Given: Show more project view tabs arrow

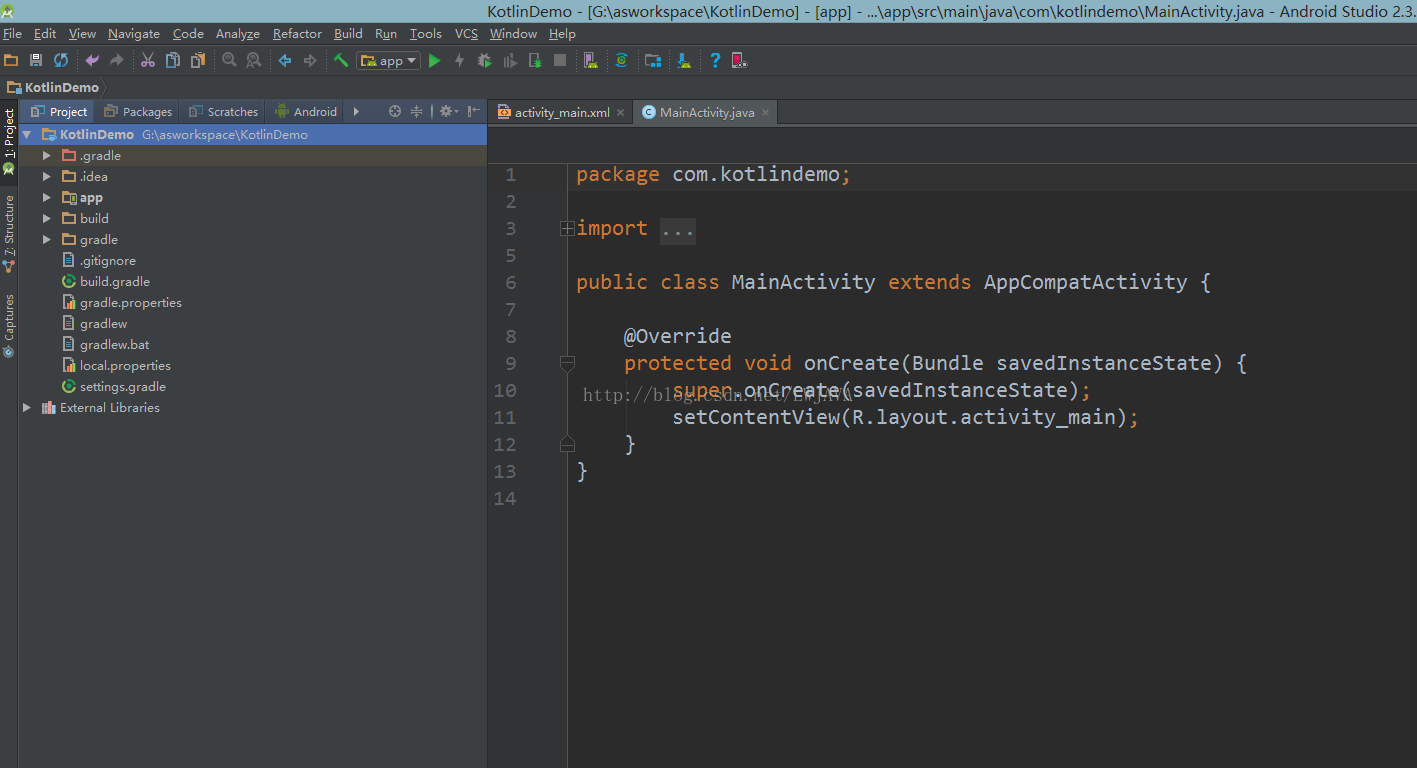Looking at the screenshot, I should 356,112.
